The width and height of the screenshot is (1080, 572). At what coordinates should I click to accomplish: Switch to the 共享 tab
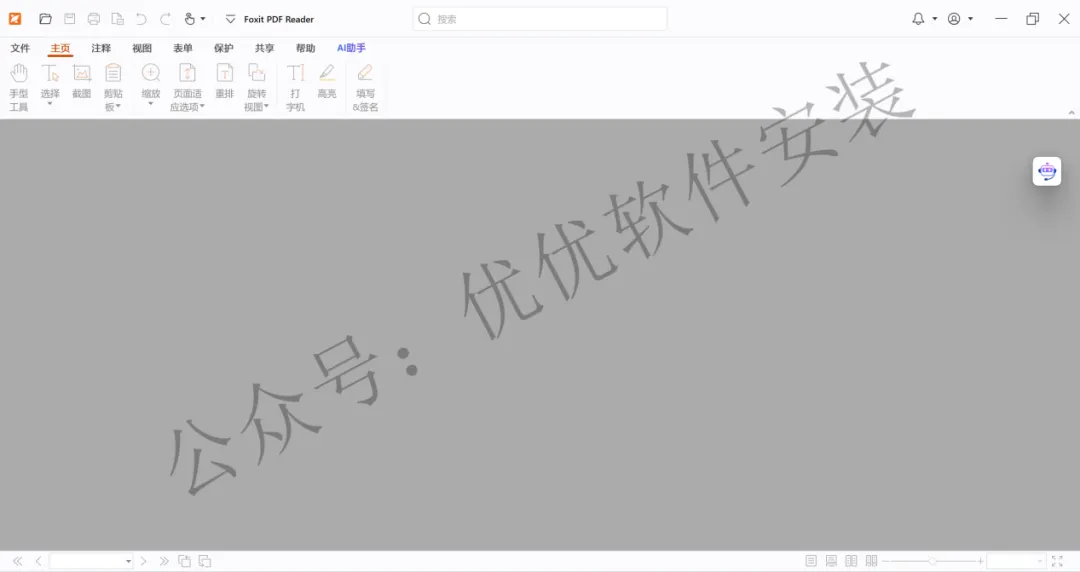click(x=264, y=48)
